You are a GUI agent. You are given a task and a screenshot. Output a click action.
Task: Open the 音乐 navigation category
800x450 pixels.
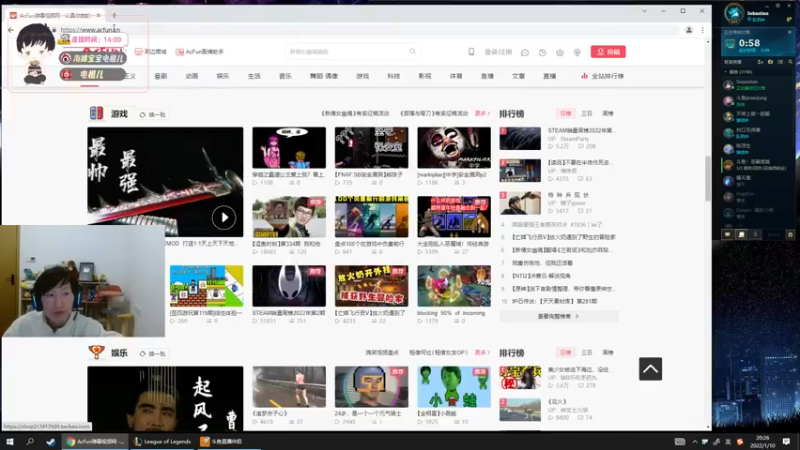coord(285,76)
